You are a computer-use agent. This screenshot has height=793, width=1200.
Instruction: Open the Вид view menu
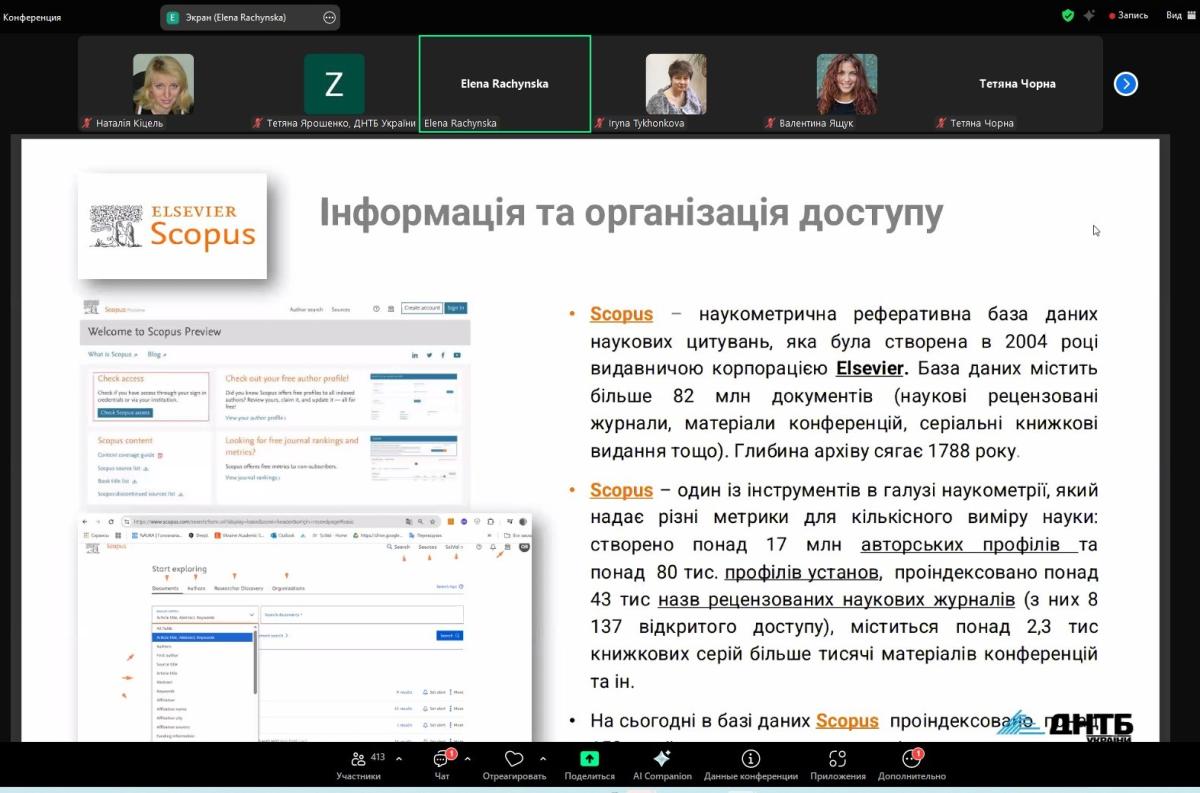tap(1174, 16)
